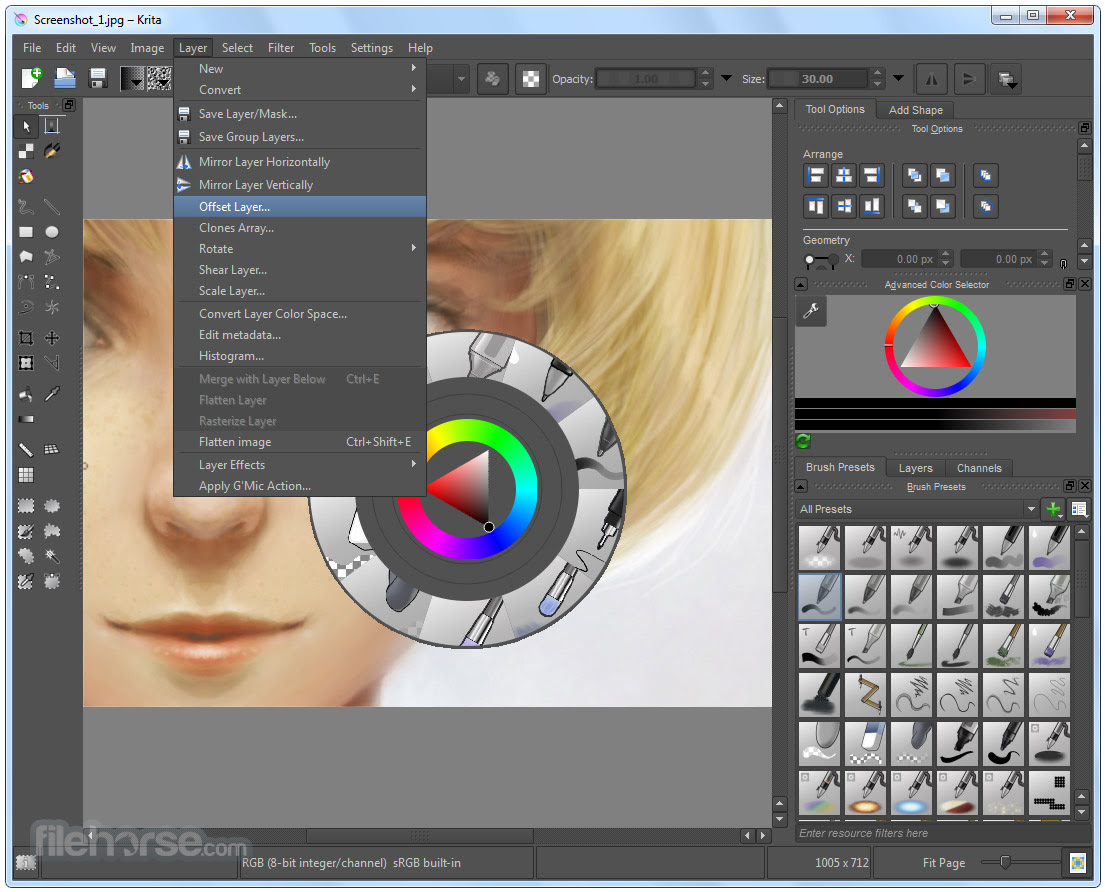
Task: Float the Tools docker panel
Action: coord(69,105)
